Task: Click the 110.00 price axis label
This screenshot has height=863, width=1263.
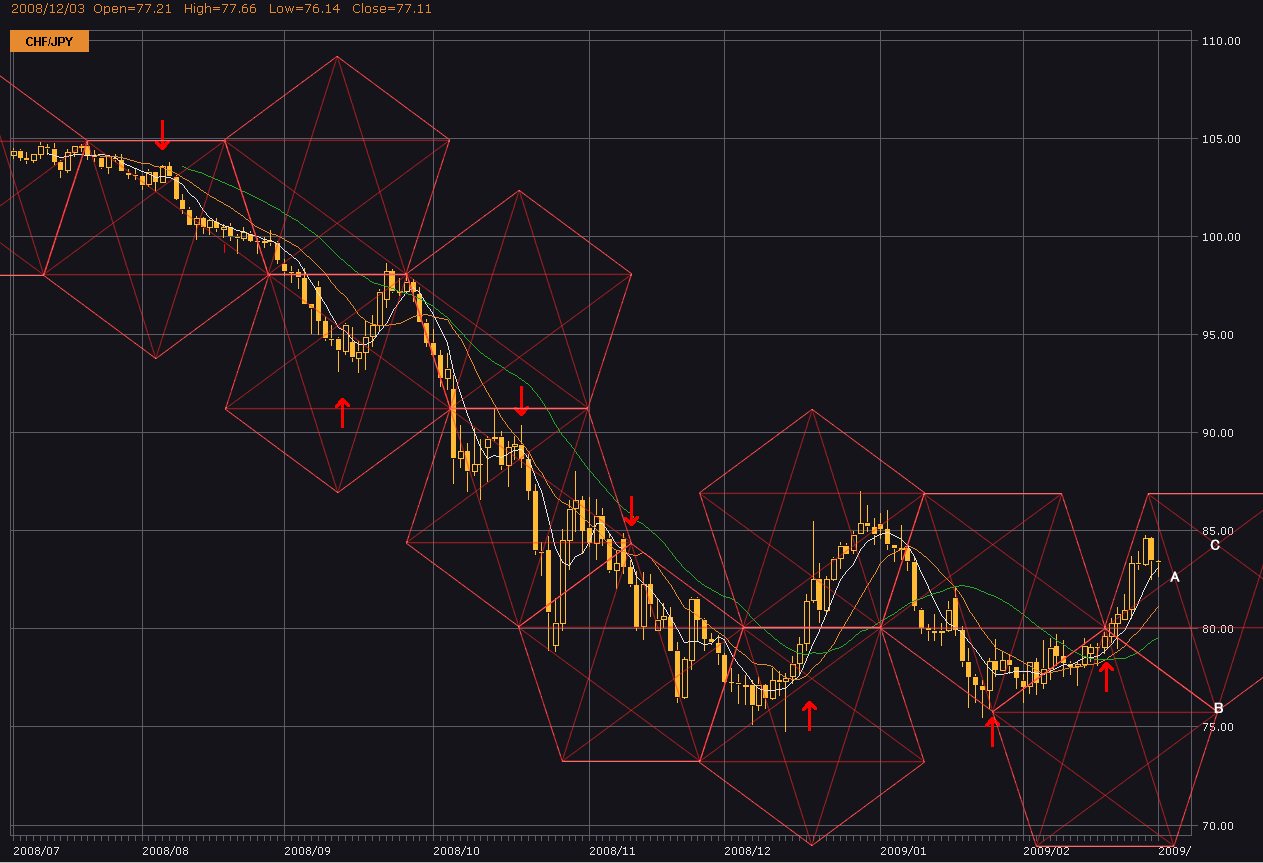Action: click(1221, 41)
